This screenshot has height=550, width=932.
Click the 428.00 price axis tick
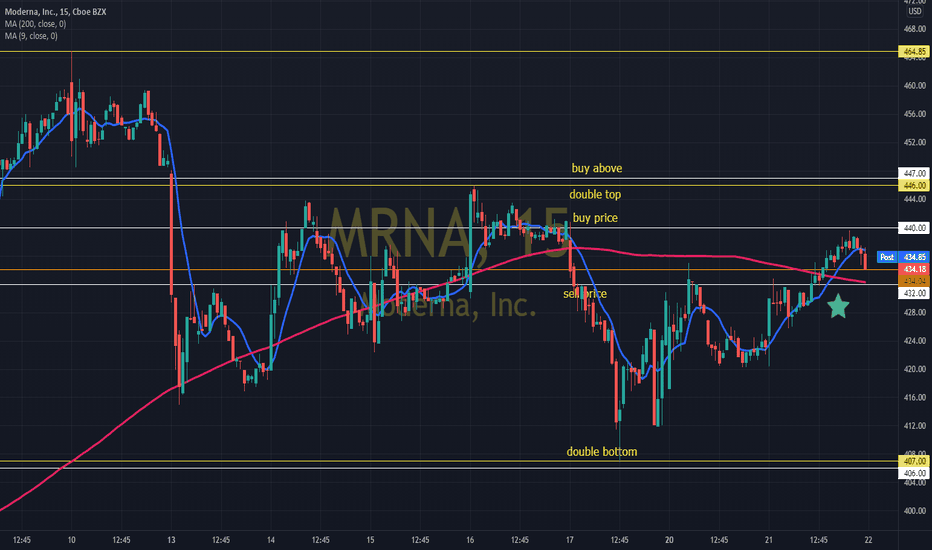(x=914, y=312)
